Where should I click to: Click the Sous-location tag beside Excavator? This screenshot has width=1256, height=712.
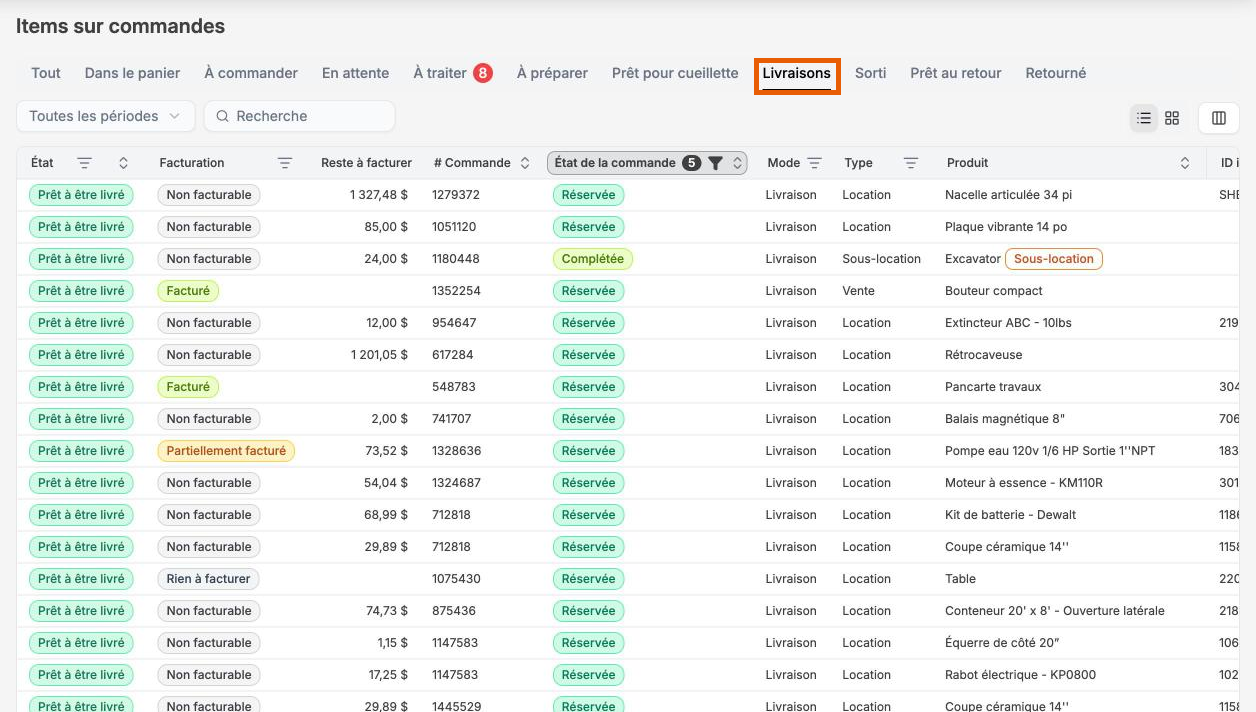1054,259
